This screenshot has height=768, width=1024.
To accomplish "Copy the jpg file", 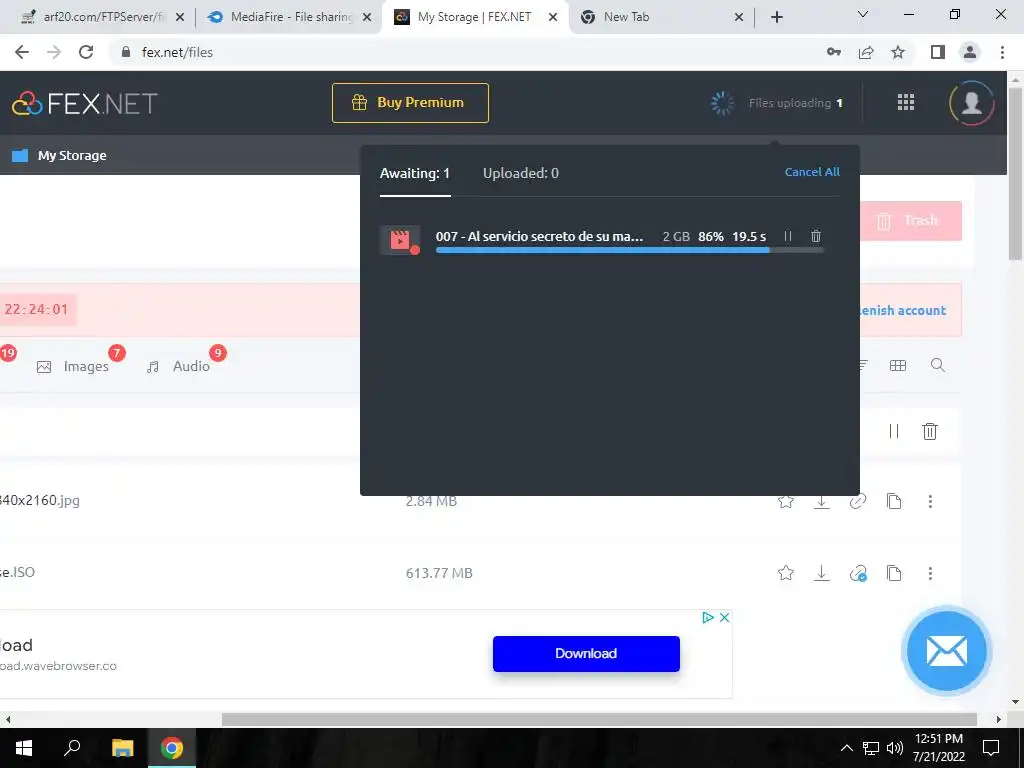I will [x=894, y=501].
